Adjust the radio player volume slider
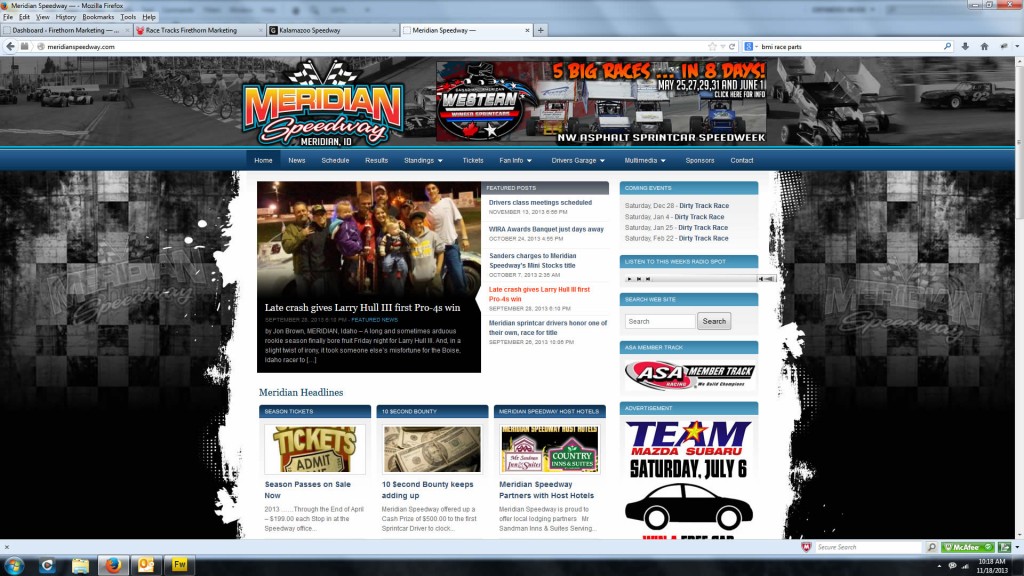Viewport: 1024px width, 576px height. [769, 279]
